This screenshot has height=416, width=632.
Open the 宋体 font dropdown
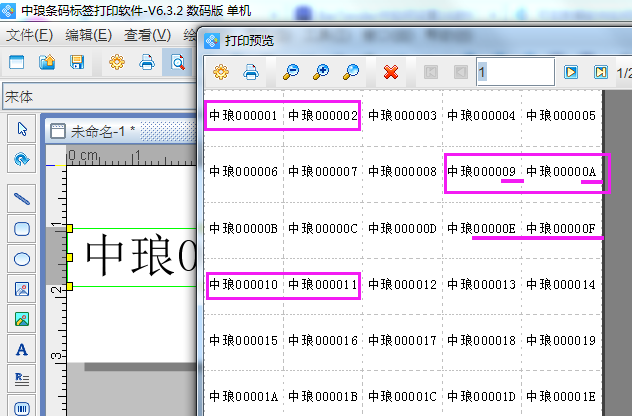(99, 97)
